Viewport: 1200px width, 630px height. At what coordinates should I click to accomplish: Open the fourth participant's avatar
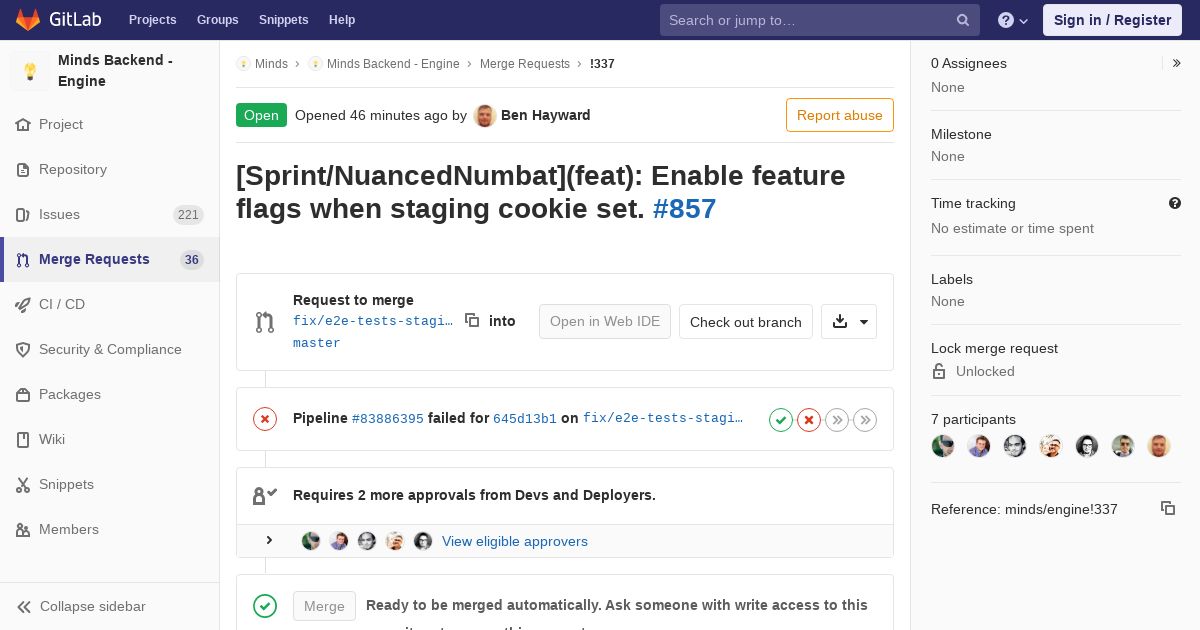[x=1051, y=446]
